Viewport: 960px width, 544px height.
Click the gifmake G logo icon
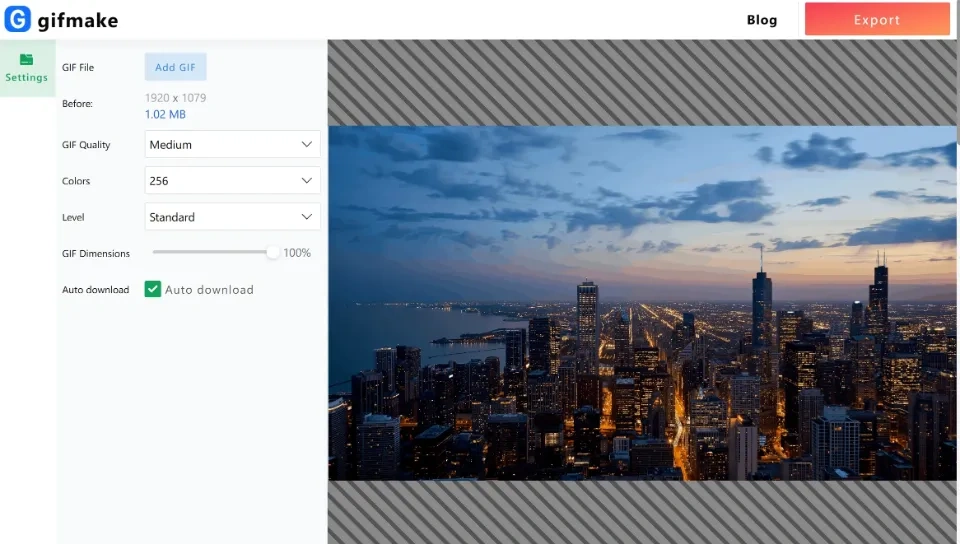coord(18,19)
